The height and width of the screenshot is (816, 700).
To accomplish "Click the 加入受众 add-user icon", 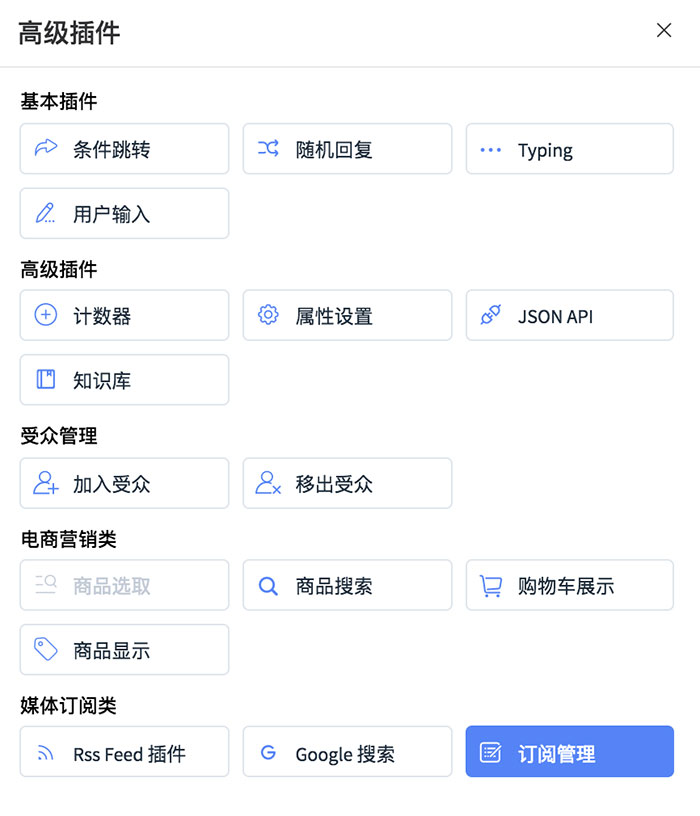I will pos(46,483).
